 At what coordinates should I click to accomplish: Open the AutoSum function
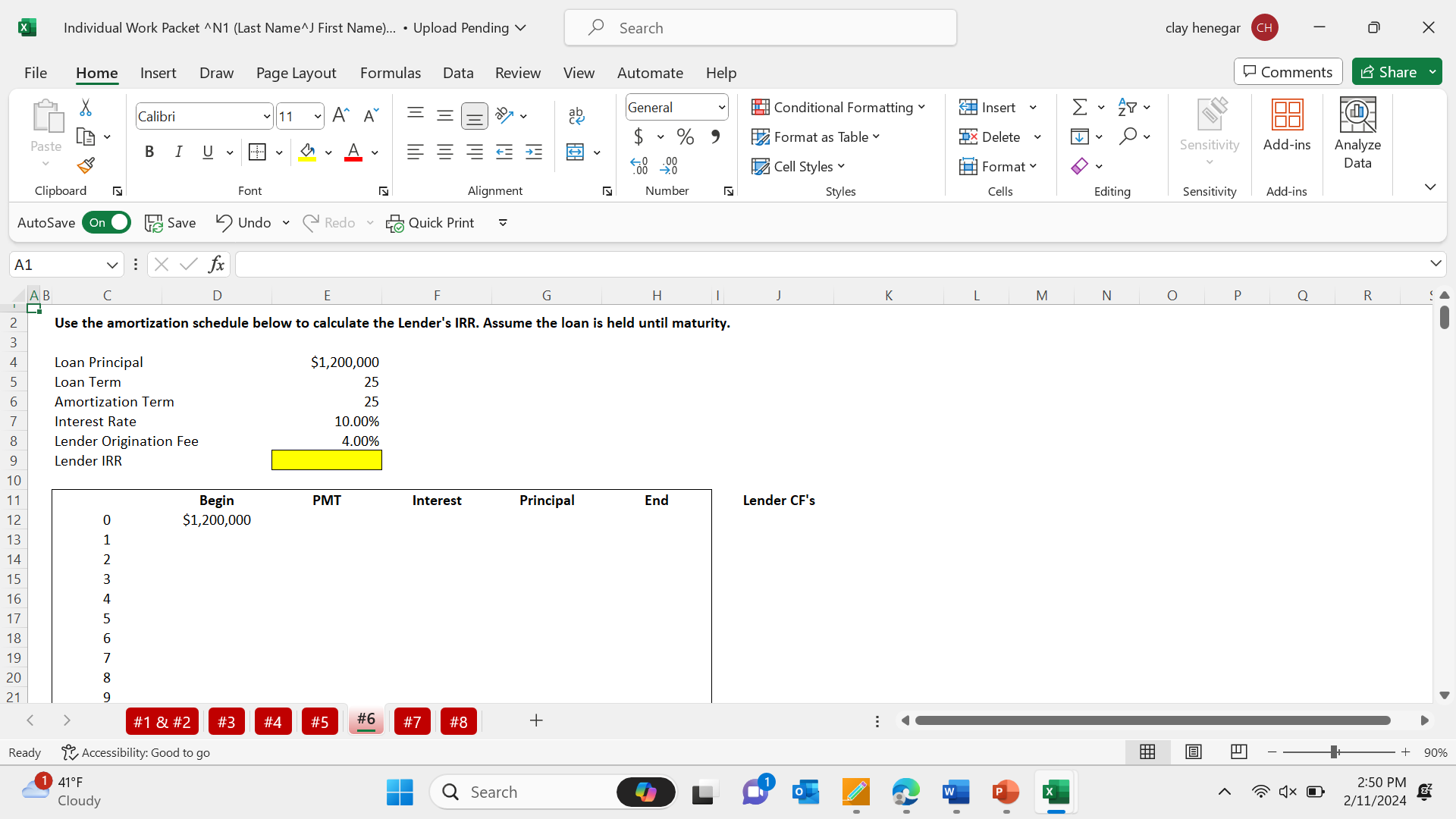coord(1081,107)
